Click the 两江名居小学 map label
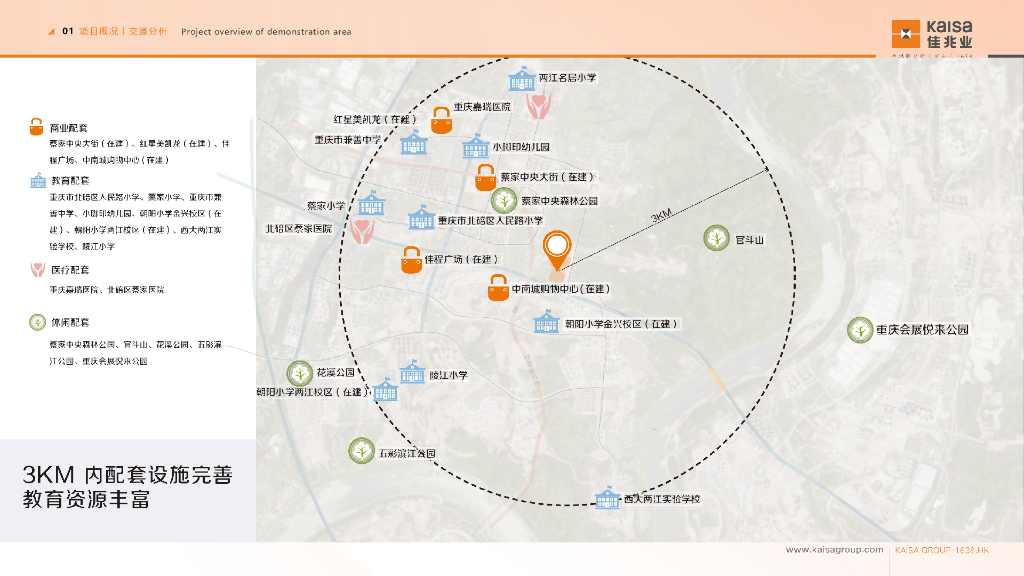The height and width of the screenshot is (576, 1024). [x=567, y=78]
